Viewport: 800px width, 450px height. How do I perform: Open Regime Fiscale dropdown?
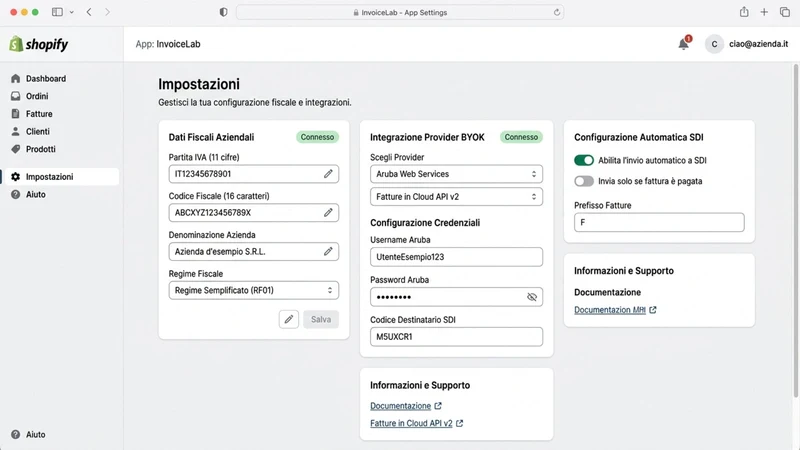(x=254, y=290)
